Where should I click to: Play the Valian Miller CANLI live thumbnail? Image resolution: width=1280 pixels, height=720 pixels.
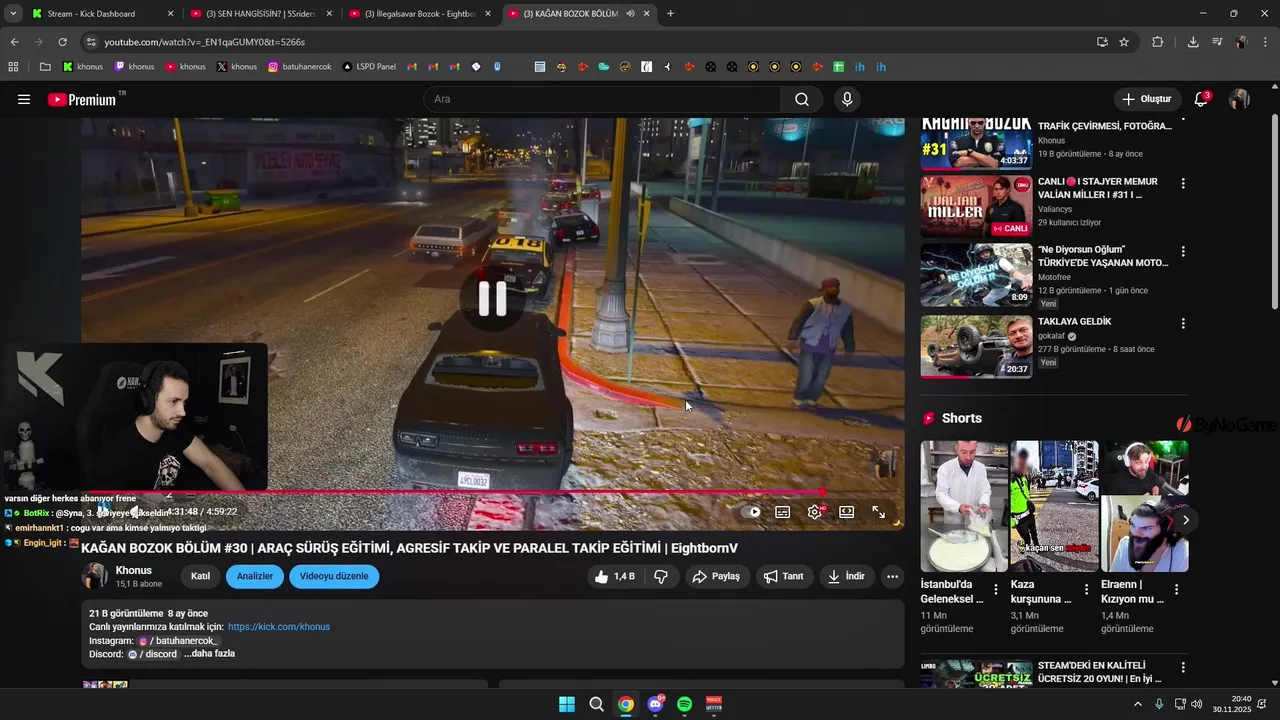(x=976, y=206)
